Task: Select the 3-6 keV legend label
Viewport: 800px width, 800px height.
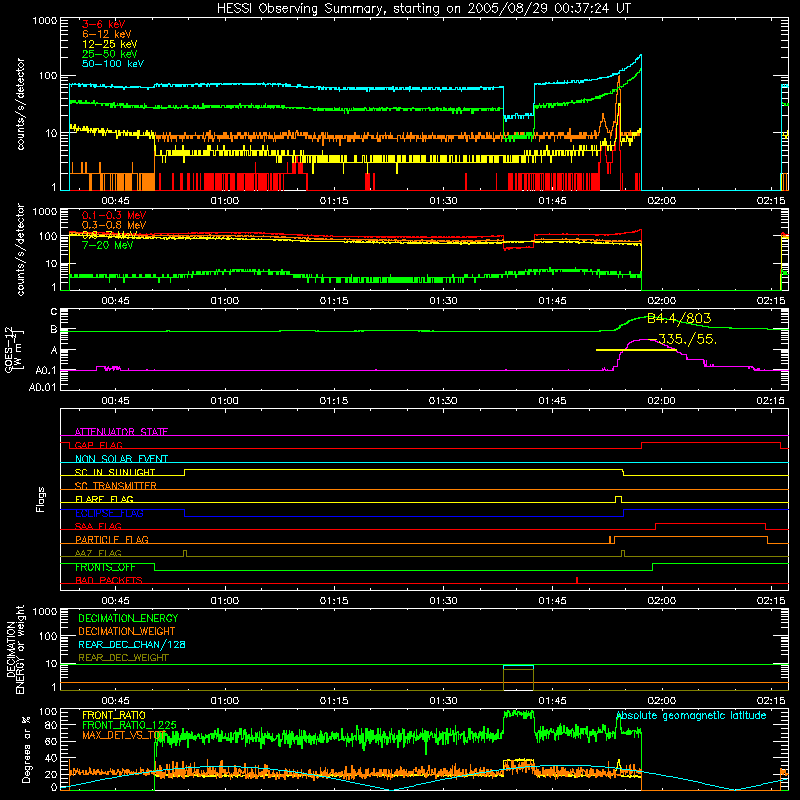Action: tap(104, 24)
